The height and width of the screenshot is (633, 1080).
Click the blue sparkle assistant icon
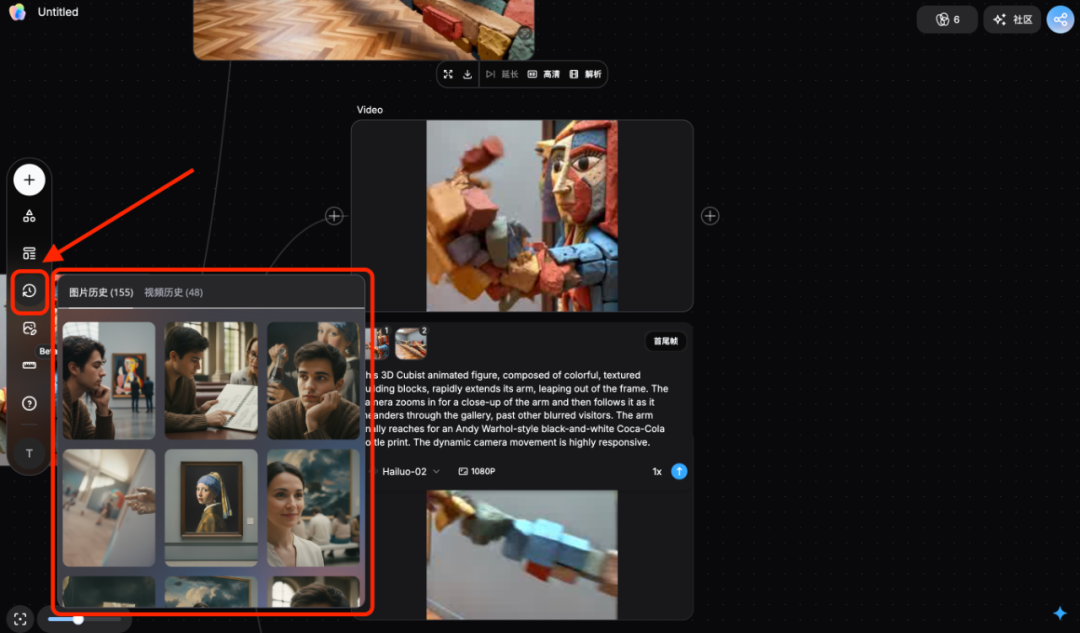(x=1060, y=613)
